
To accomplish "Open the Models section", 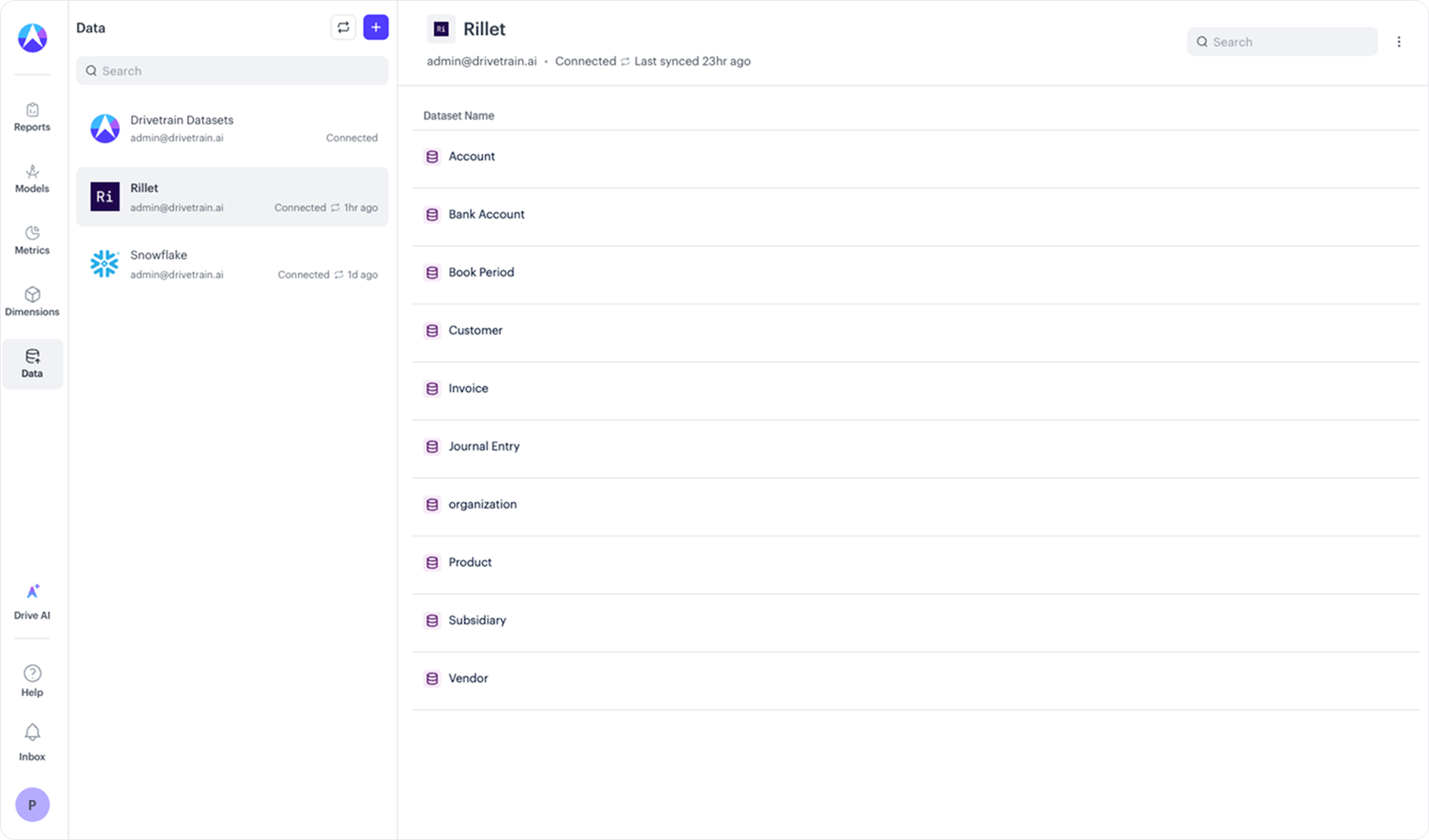I will (33, 179).
